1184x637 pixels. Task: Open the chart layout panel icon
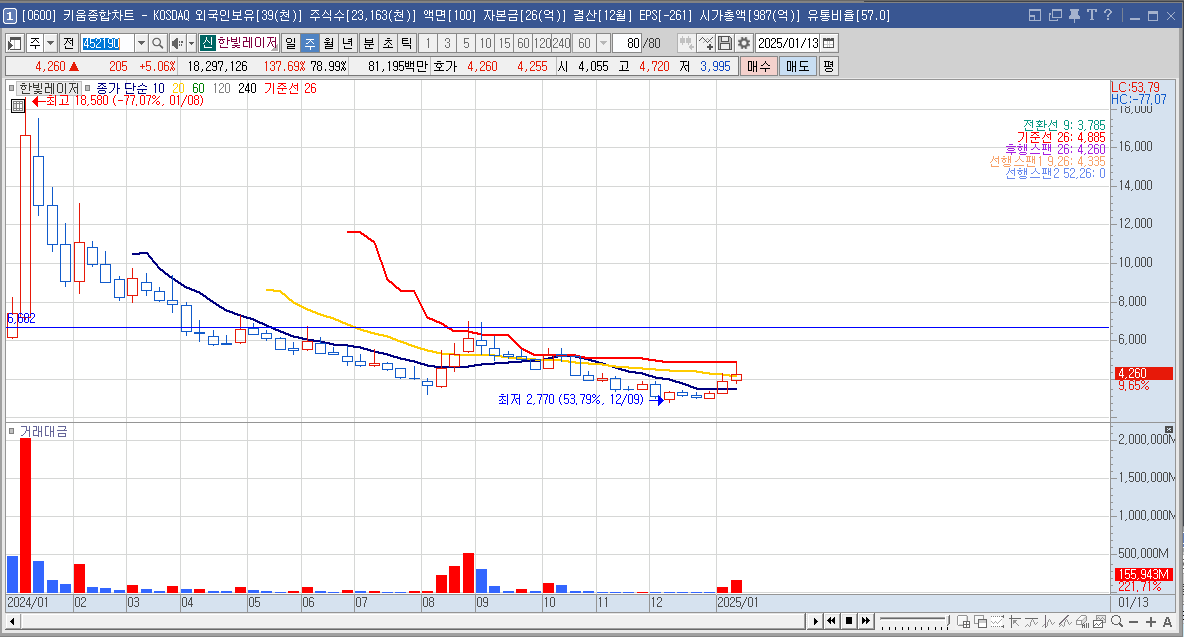tap(14, 43)
